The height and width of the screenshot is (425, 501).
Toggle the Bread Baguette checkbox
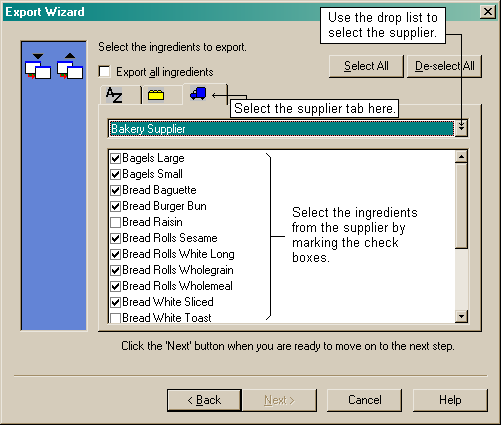[115, 190]
